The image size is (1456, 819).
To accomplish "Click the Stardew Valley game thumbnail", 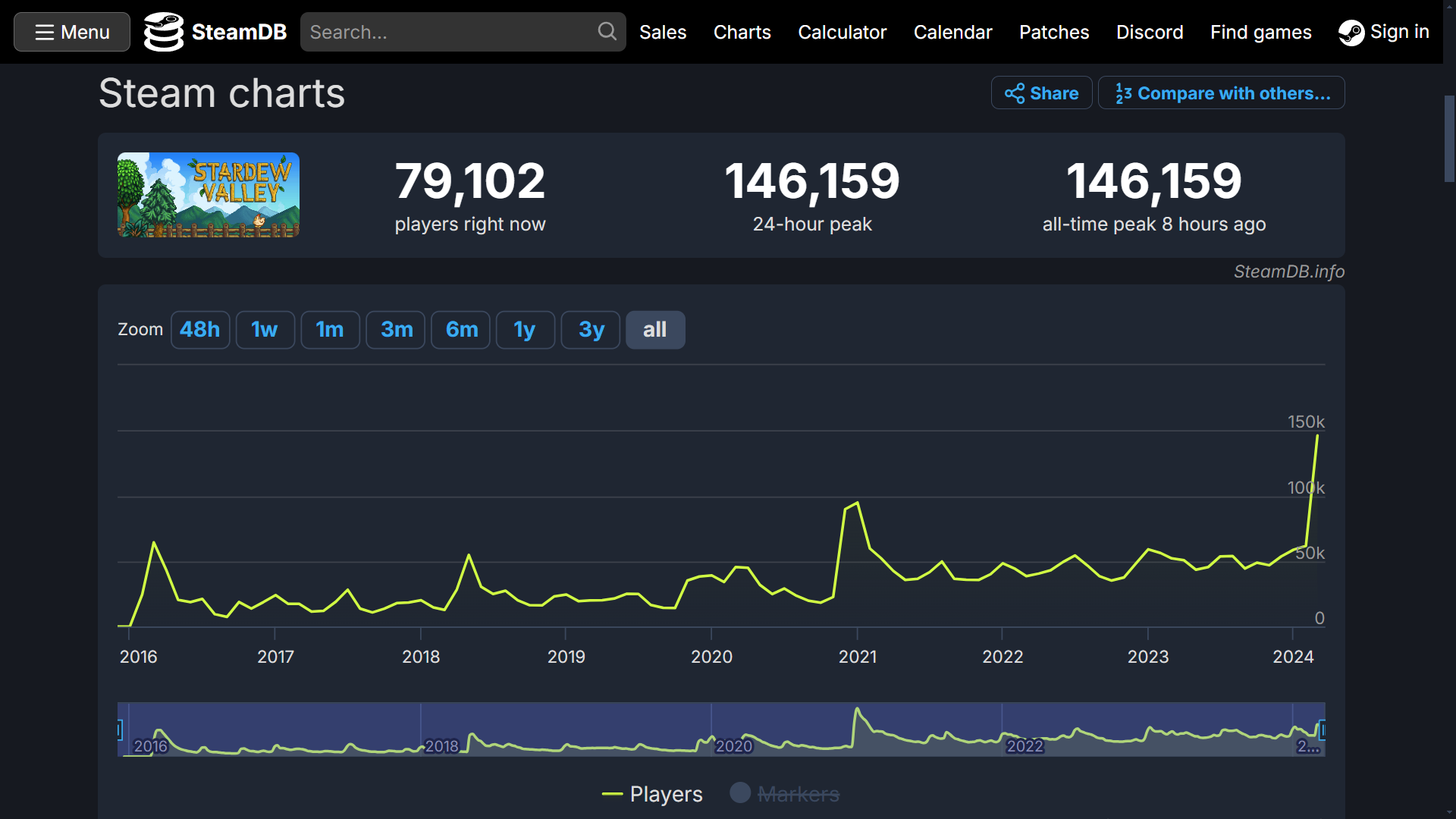I will click(207, 195).
